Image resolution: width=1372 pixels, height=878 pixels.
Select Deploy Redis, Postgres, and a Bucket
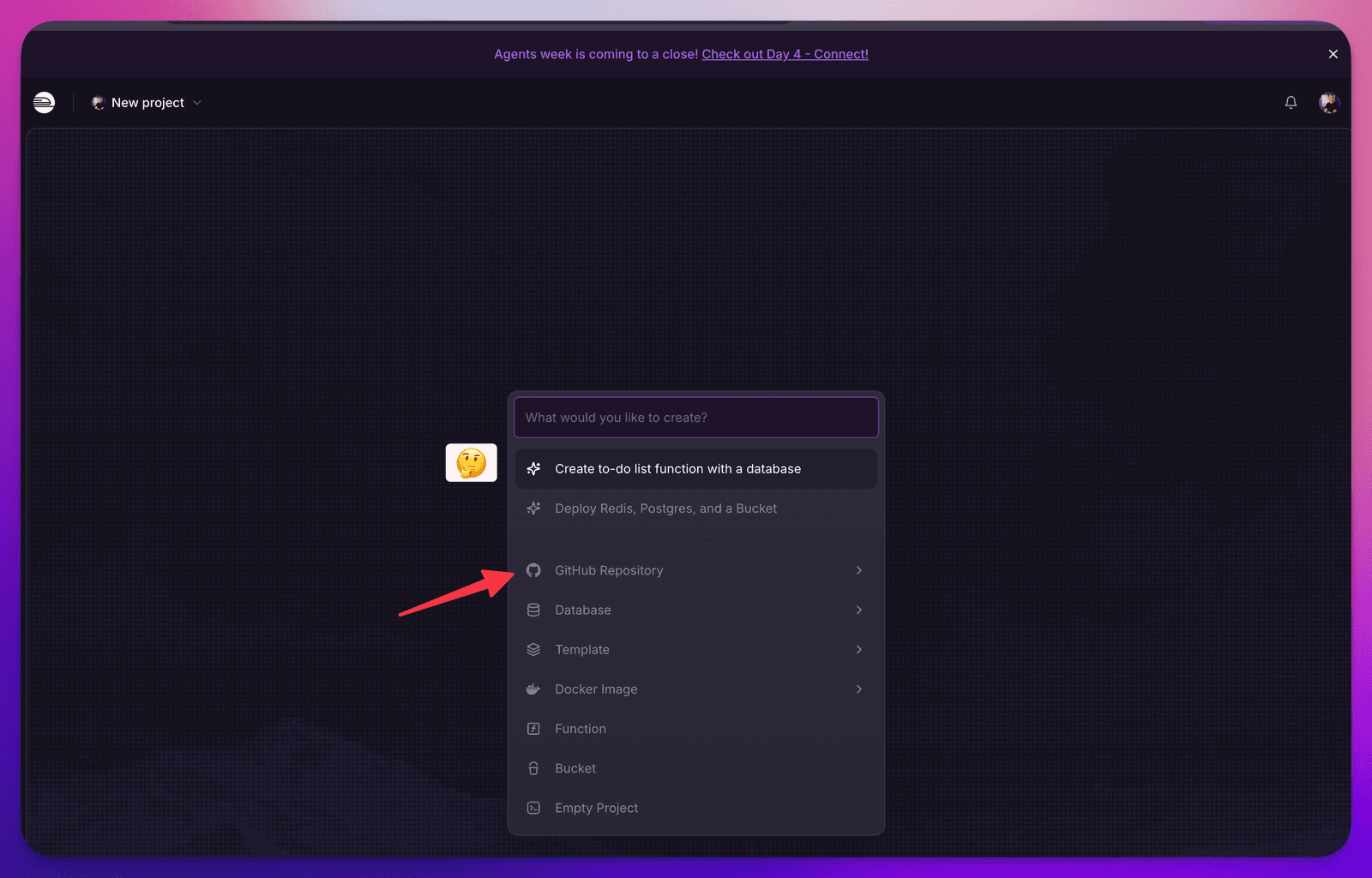[x=696, y=508]
